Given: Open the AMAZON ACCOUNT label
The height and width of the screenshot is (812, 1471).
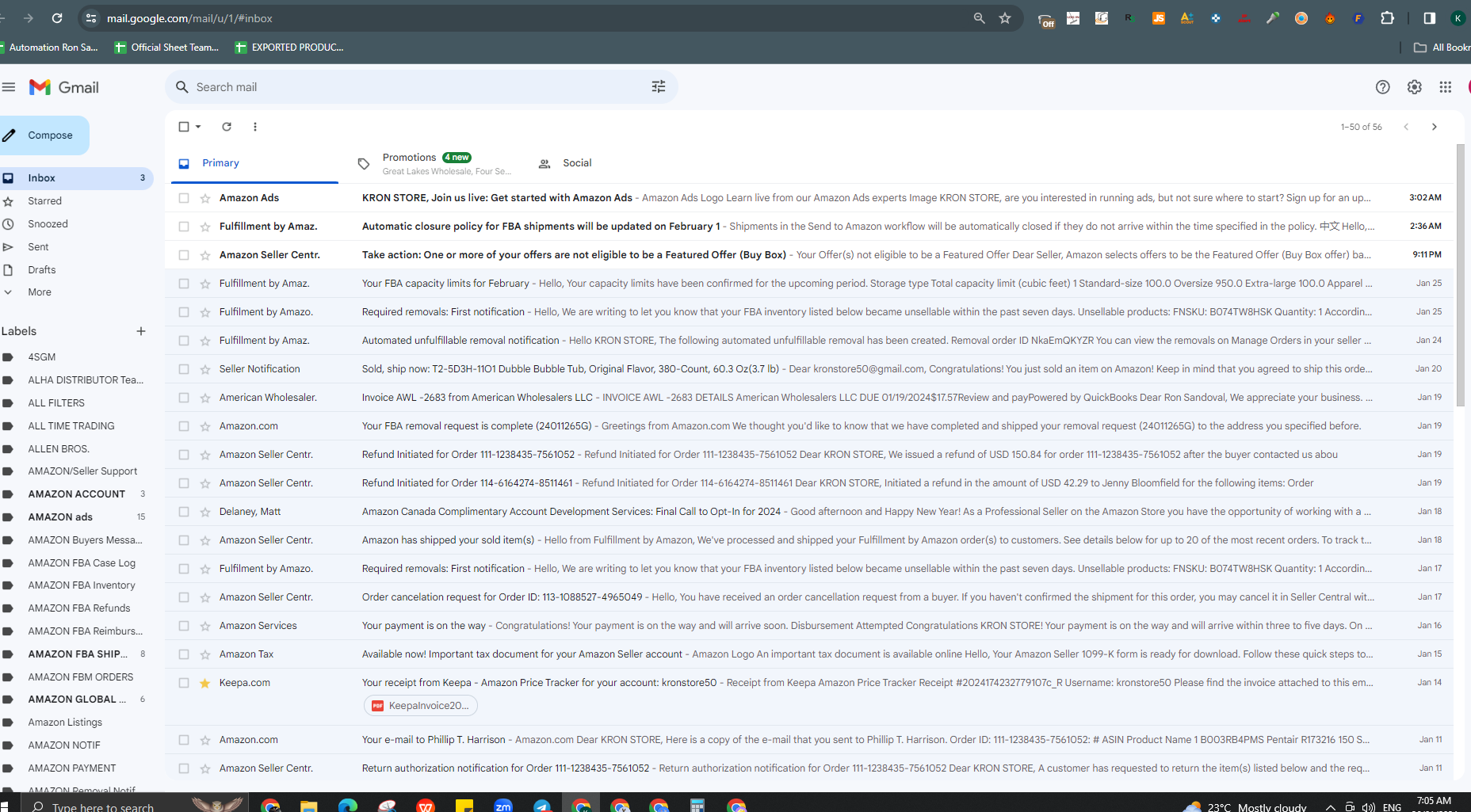Looking at the screenshot, I should coord(76,494).
